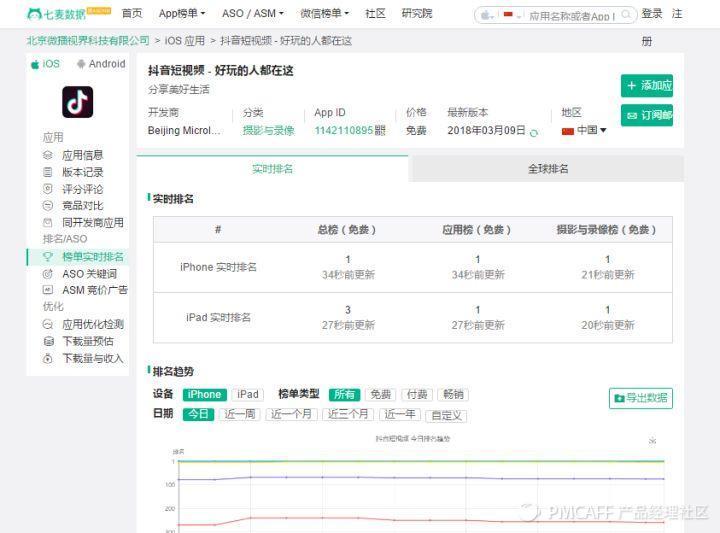Click the search magnifier icon
This screenshot has height=533, width=720.
pyautogui.click(x=626, y=15)
